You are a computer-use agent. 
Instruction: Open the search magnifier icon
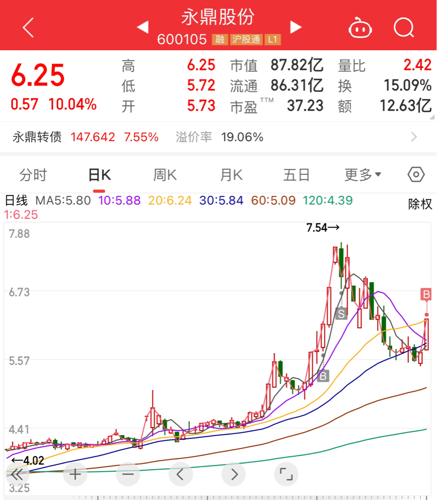point(404,28)
